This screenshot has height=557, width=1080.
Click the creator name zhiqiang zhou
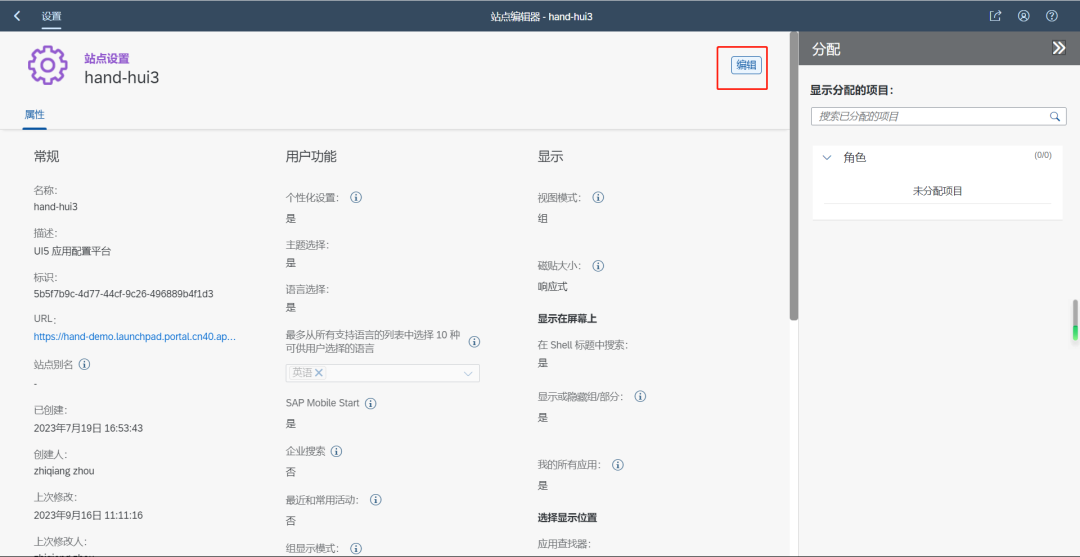[x=64, y=471]
